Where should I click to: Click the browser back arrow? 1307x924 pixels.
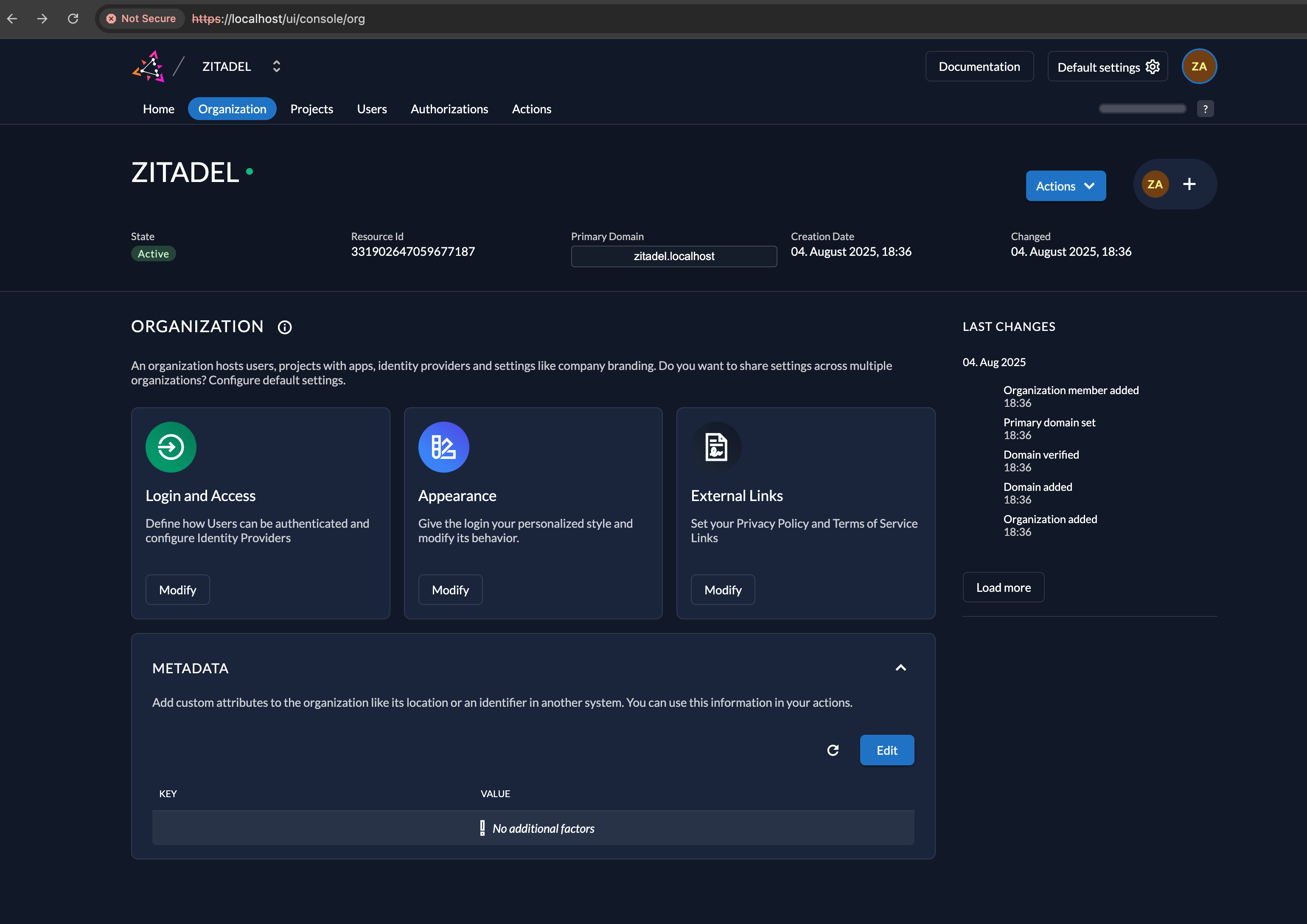click(13, 19)
